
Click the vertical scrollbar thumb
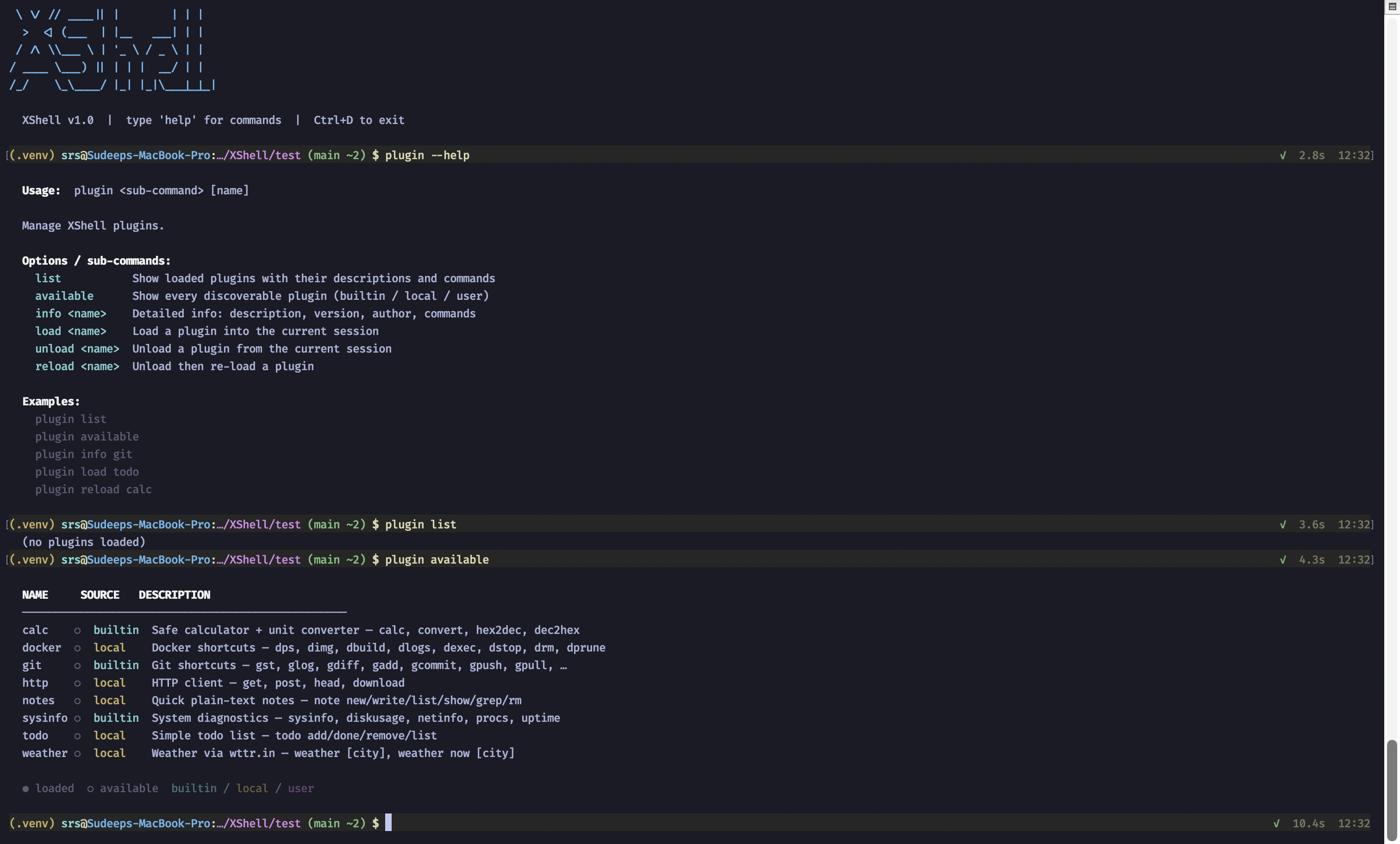point(1392,790)
